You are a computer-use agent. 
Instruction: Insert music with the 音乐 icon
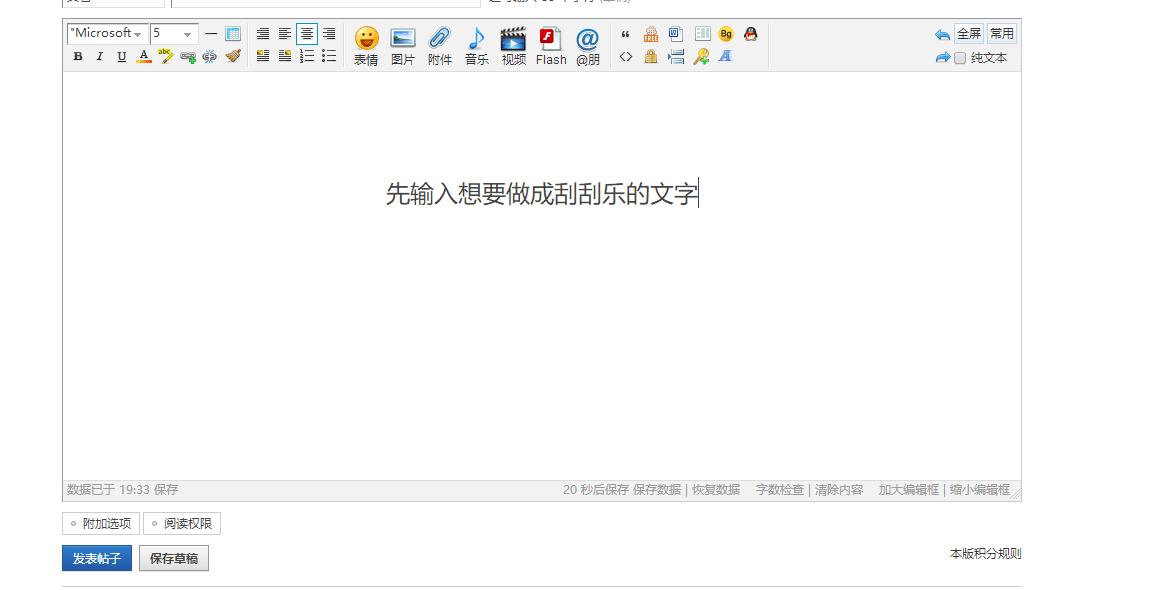(x=476, y=46)
